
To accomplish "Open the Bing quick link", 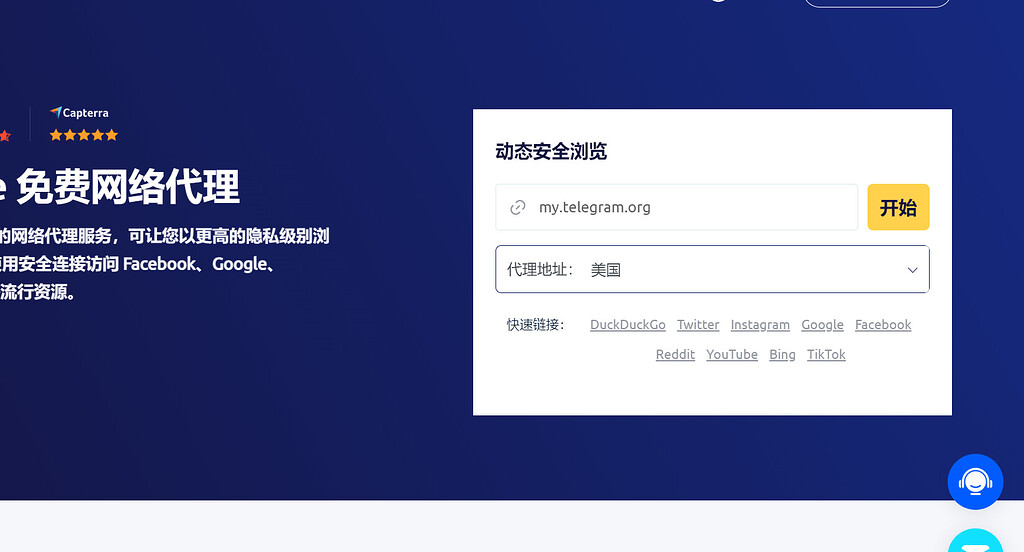I will point(782,354).
